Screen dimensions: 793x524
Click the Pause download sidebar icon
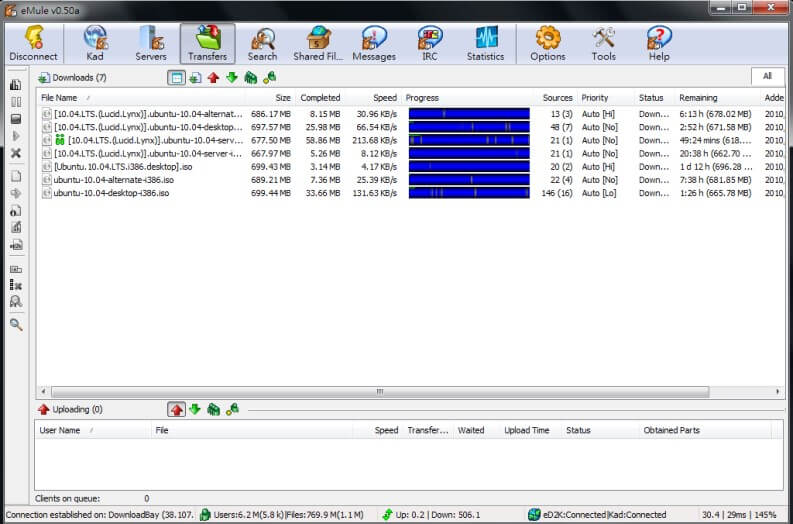[x=16, y=102]
